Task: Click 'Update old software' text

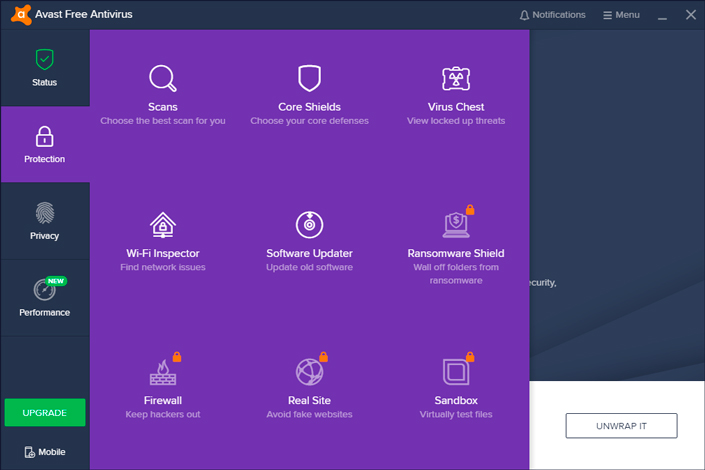Action: pos(309,267)
